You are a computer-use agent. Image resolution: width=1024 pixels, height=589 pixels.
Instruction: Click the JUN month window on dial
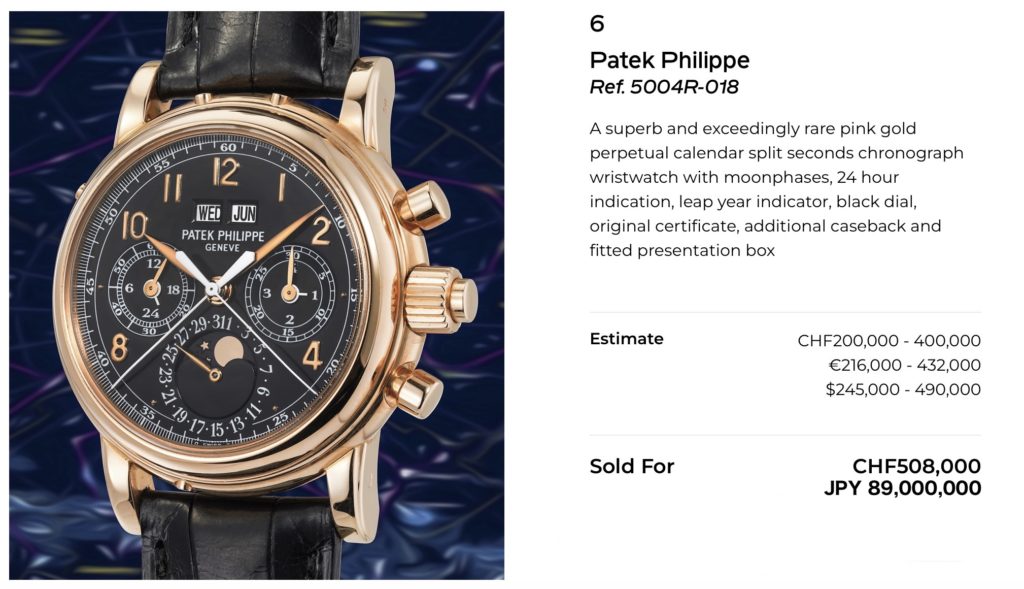tap(244, 213)
